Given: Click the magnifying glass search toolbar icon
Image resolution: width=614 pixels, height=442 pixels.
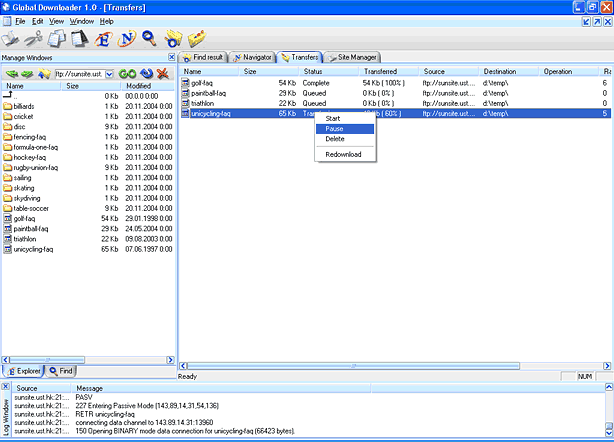Looking at the screenshot, I should tap(150, 39).
